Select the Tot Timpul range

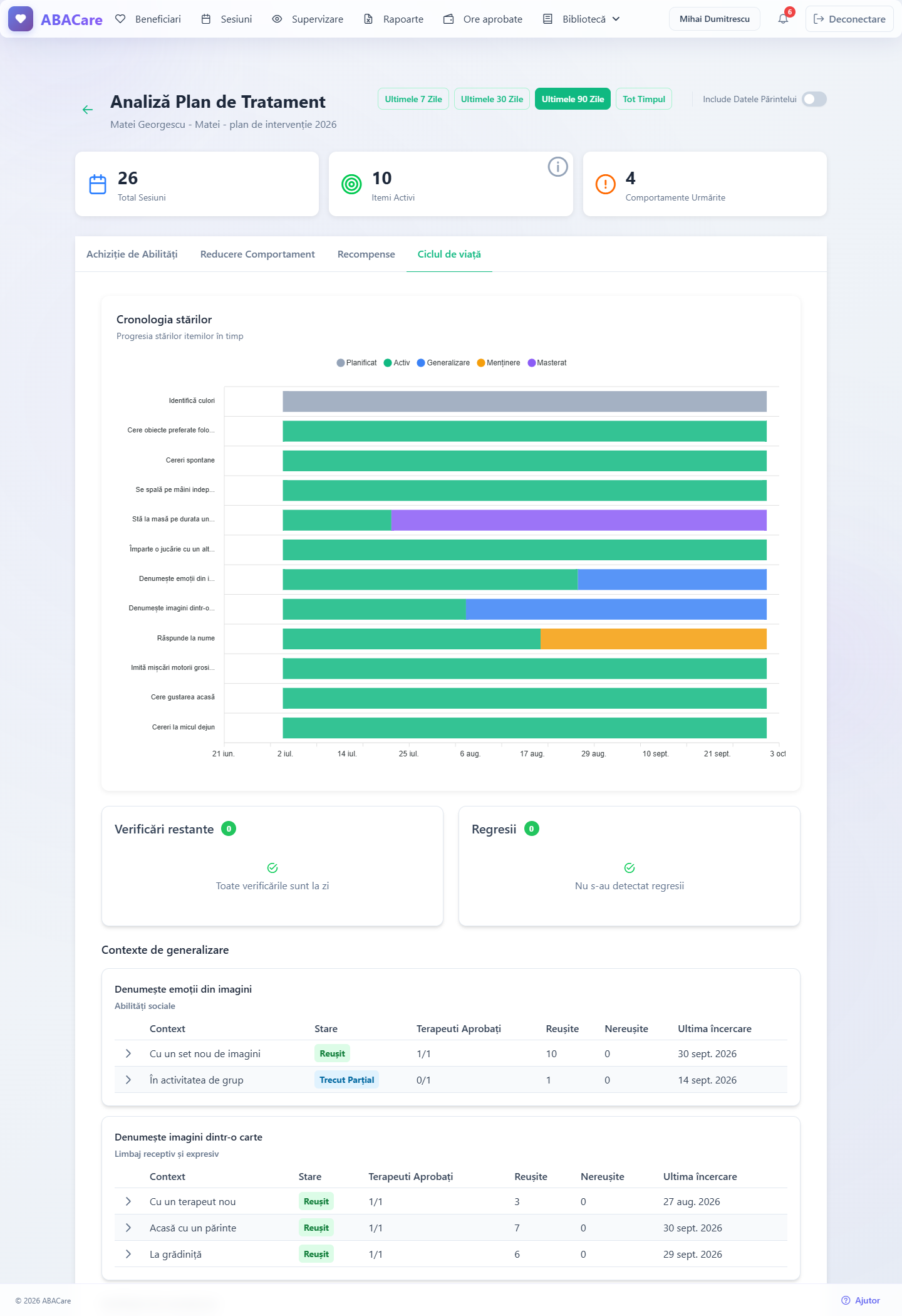[644, 99]
